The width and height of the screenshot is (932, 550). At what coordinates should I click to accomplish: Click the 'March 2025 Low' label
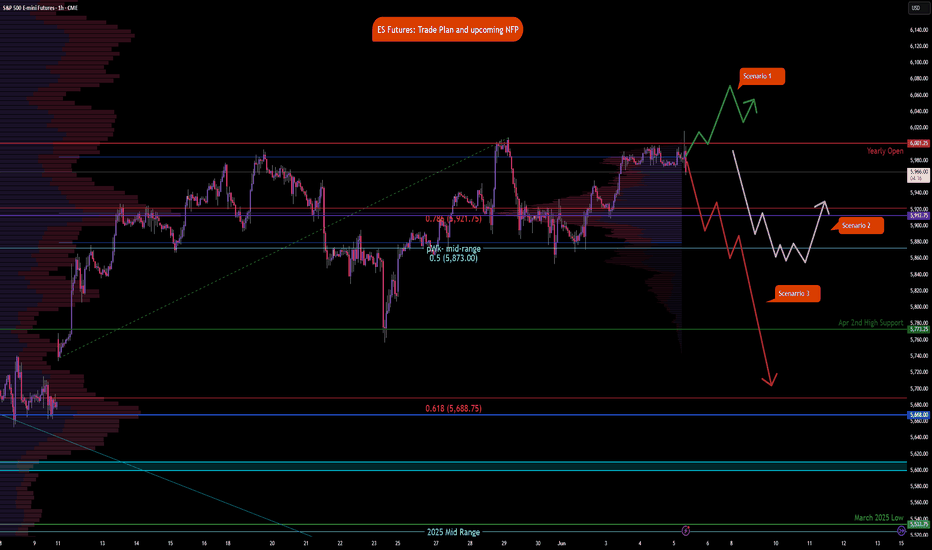(879, 518)
